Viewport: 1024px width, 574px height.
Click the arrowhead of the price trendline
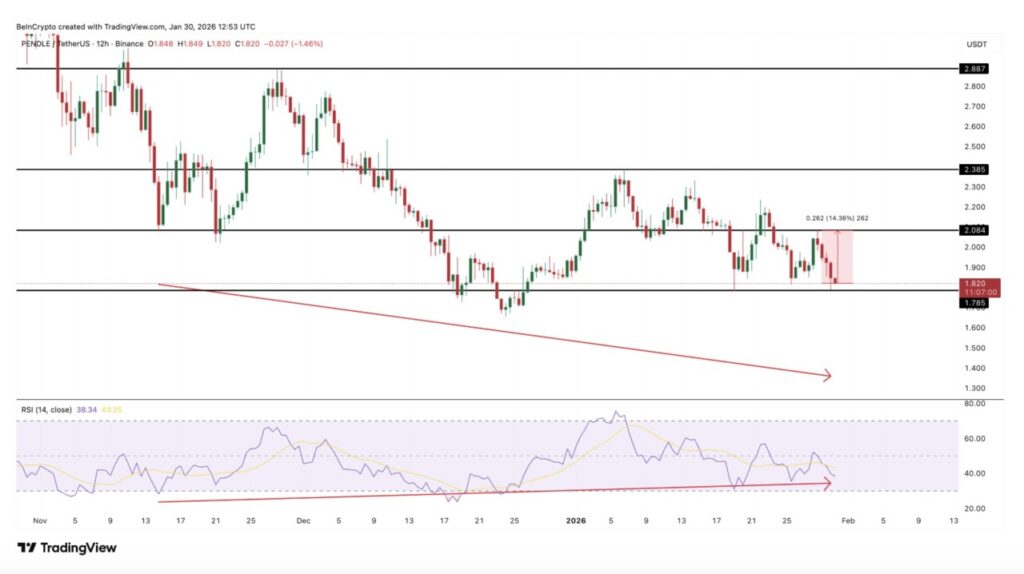click(827, 376)
